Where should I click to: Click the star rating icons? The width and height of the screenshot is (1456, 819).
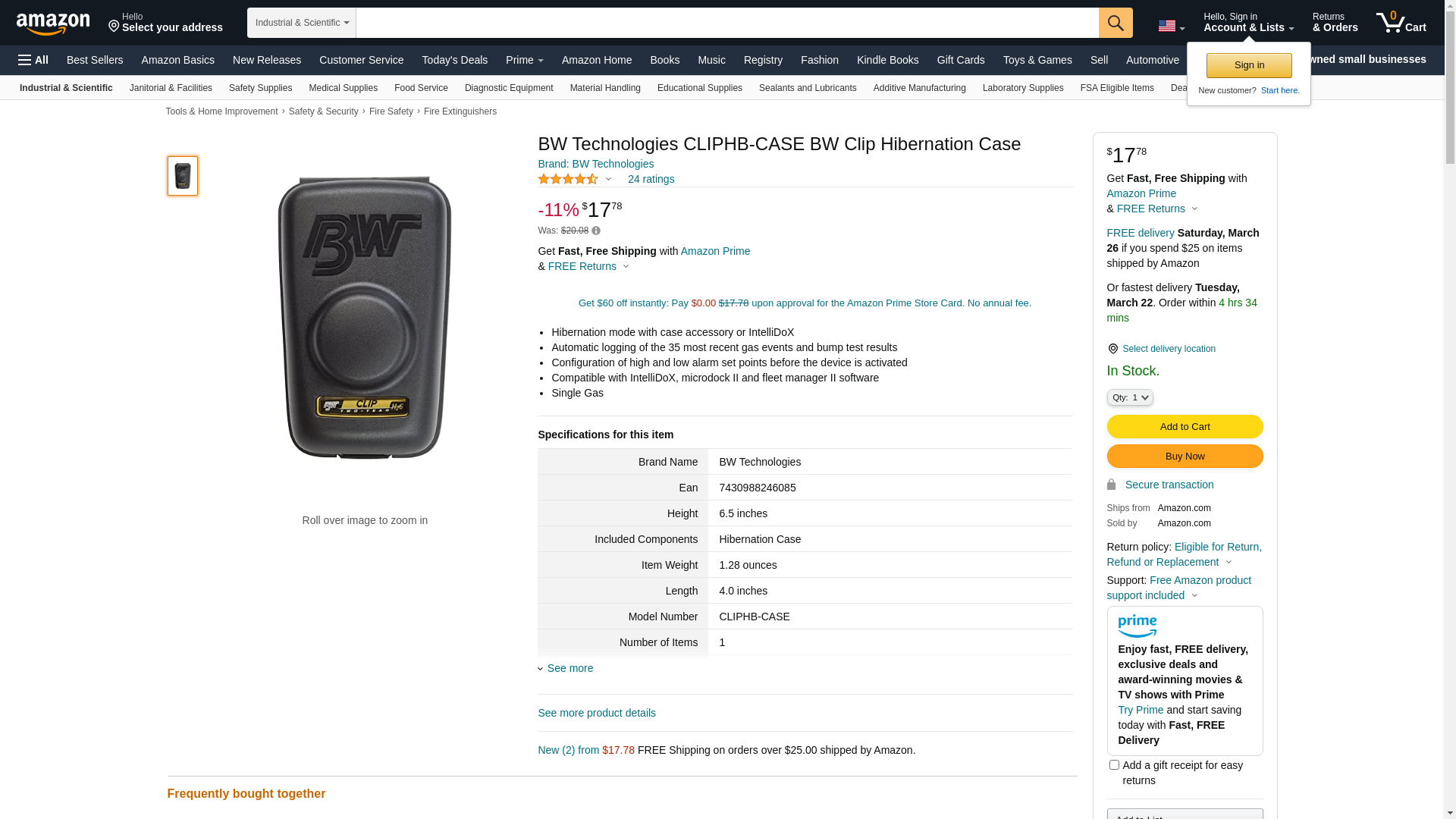568,179
